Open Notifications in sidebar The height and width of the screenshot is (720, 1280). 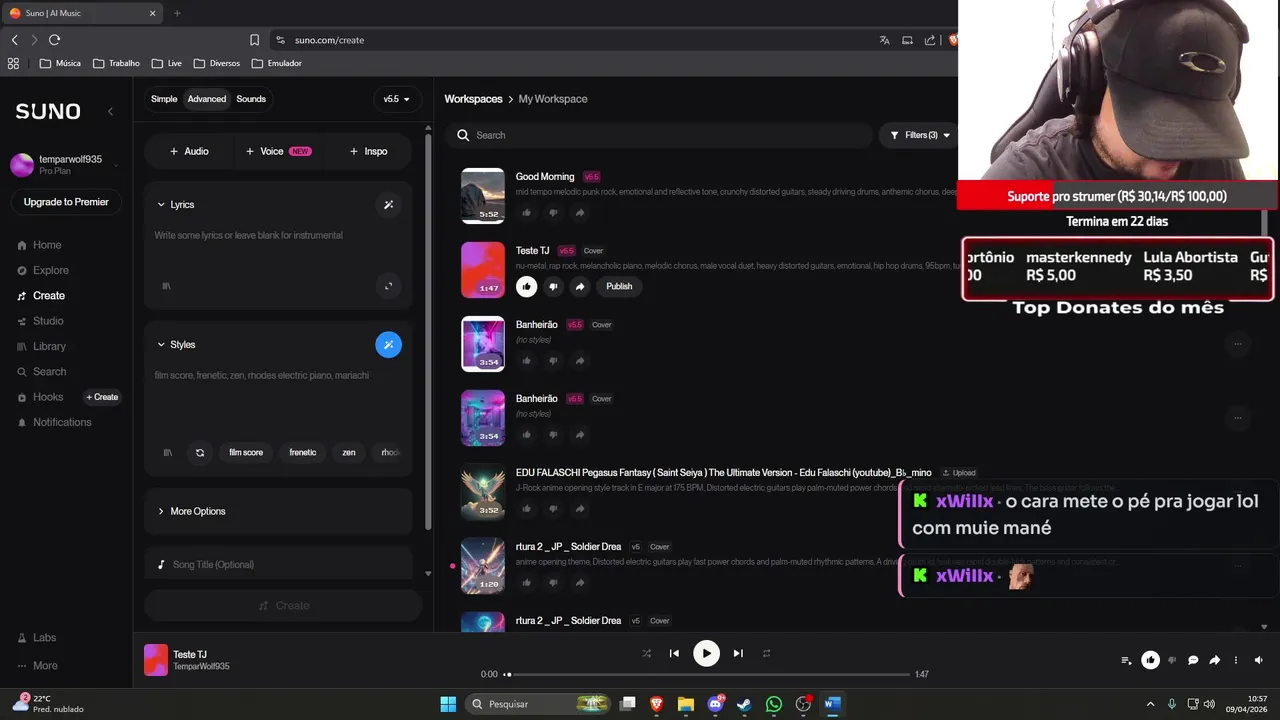[x=54, y=422]
